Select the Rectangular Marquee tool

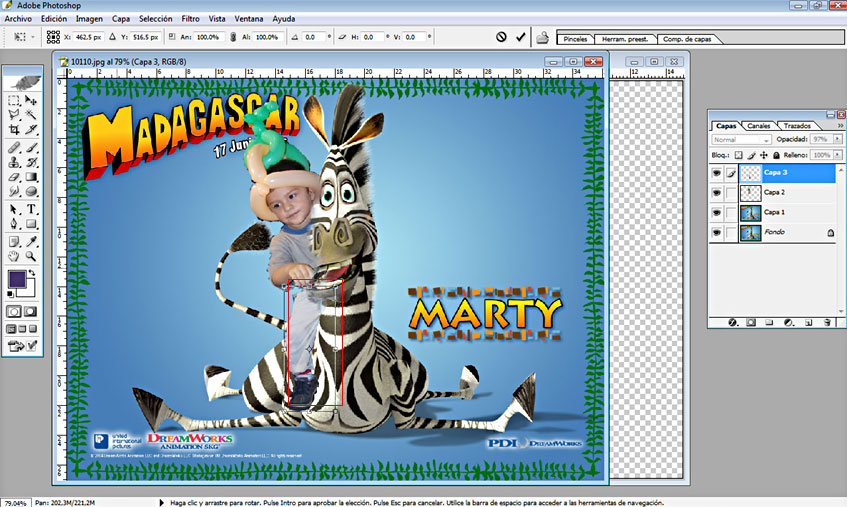coord(14,100)
